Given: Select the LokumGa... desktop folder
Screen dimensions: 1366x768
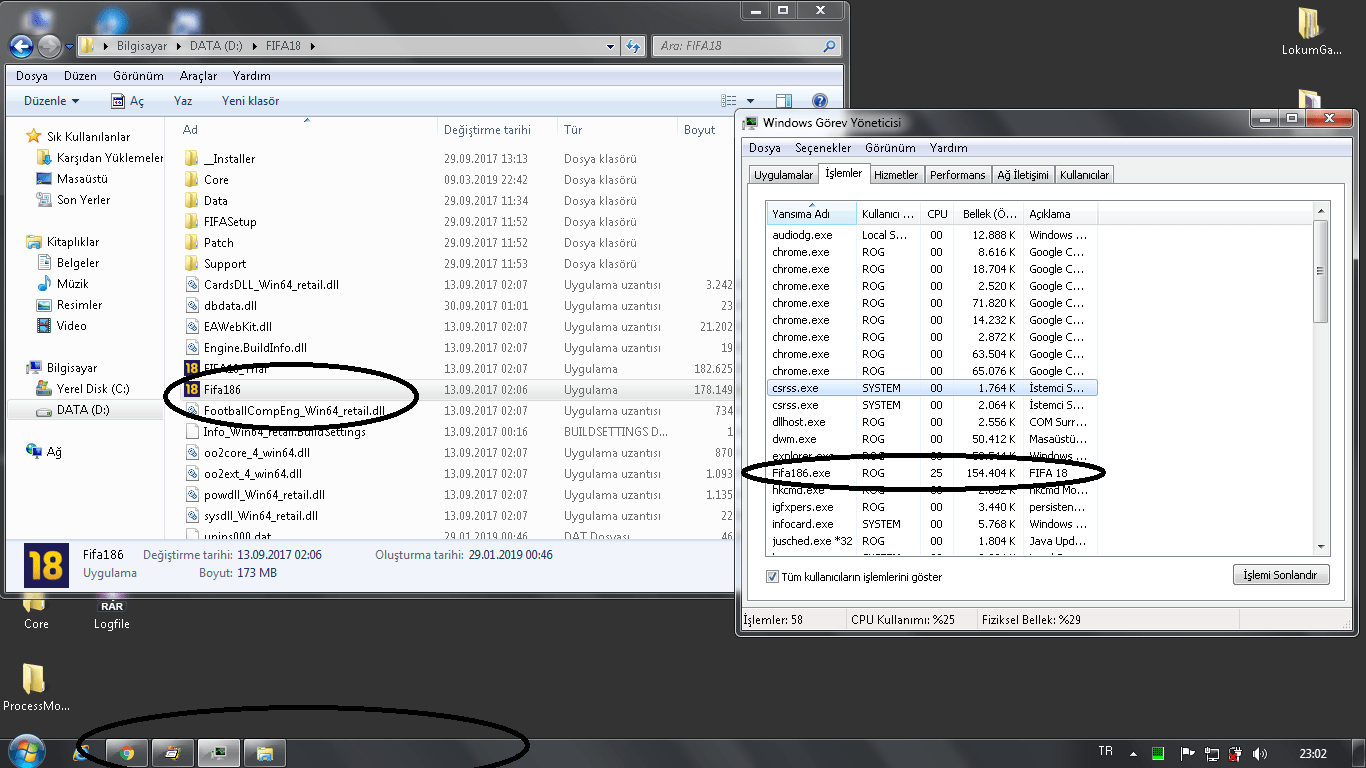Looking at the screenshot, I should pos(1311,32).
